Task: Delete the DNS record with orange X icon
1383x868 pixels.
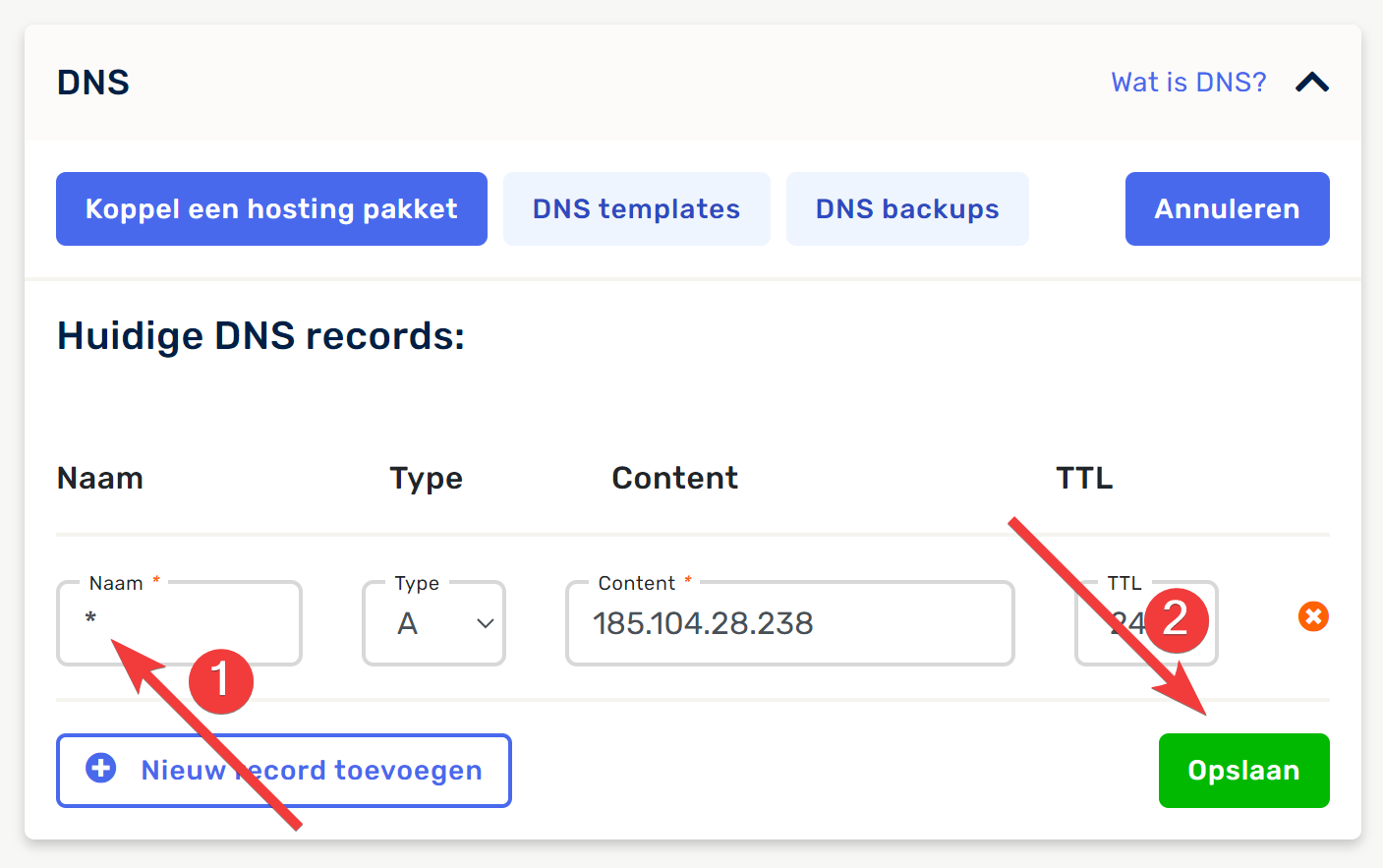Action: coord(1313,616)
